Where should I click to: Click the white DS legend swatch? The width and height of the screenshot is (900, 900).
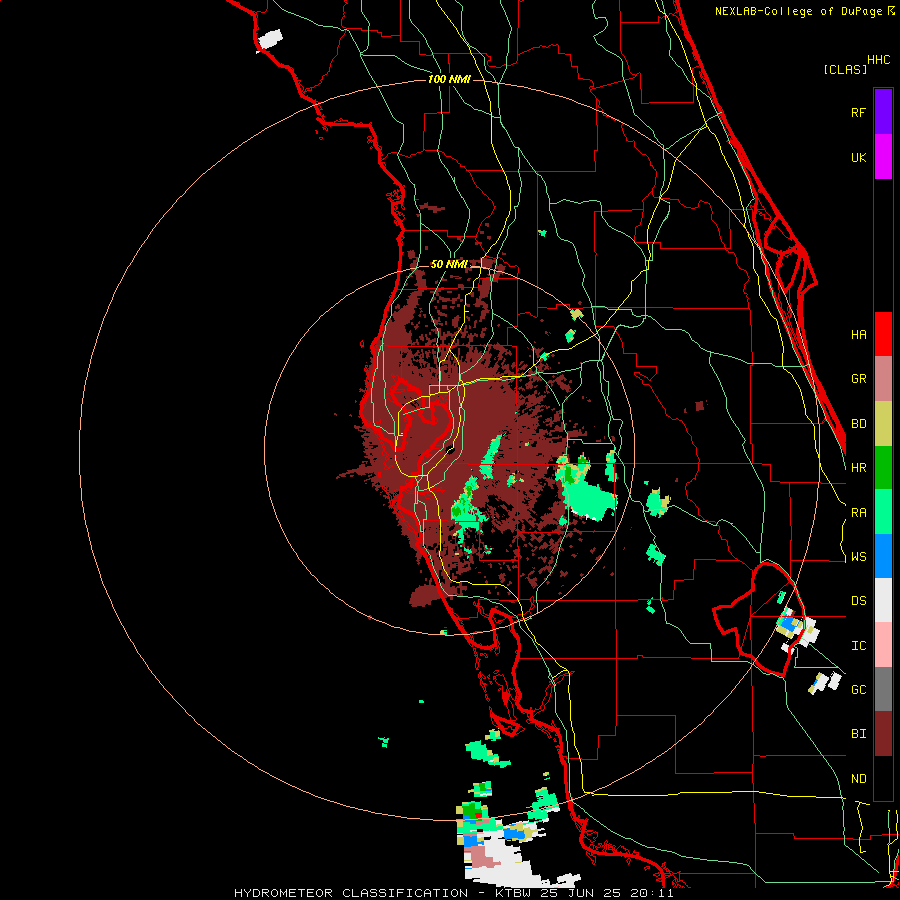(x=883, y=600)
